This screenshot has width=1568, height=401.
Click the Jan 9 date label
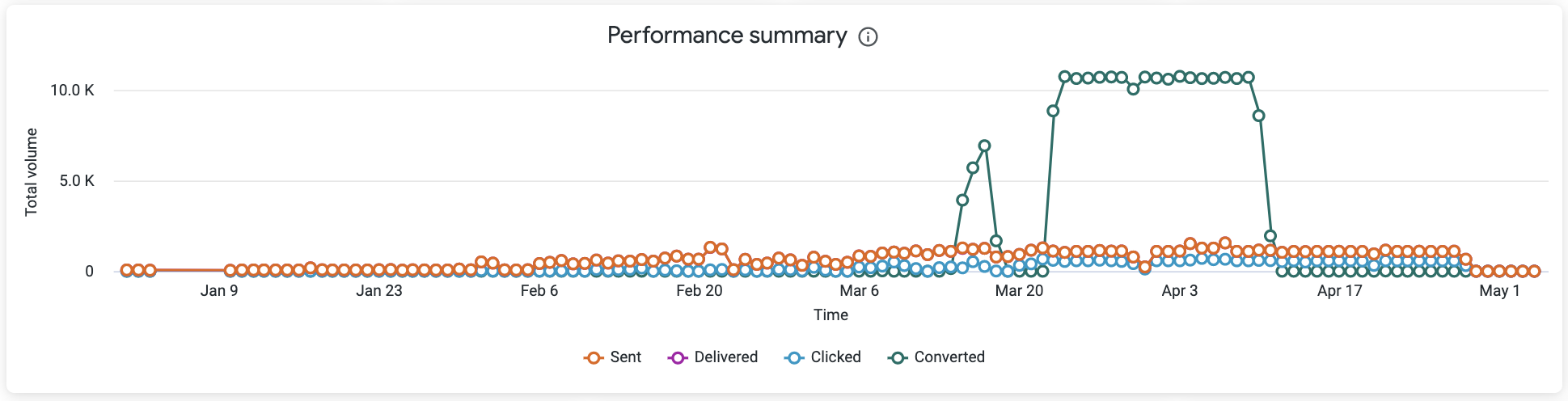[219, 291]
